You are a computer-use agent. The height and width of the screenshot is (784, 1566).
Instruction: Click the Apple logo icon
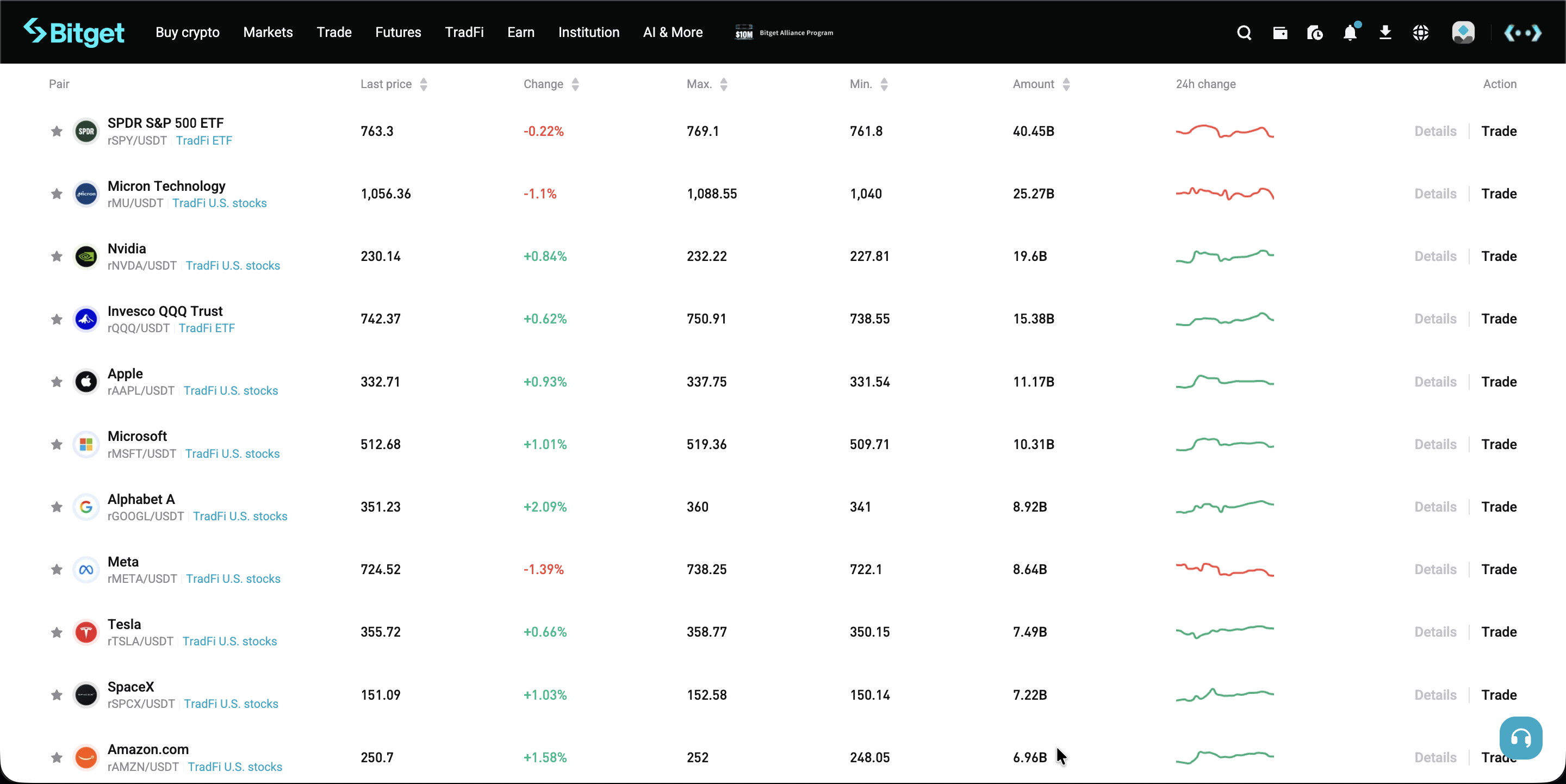[86, 382]
